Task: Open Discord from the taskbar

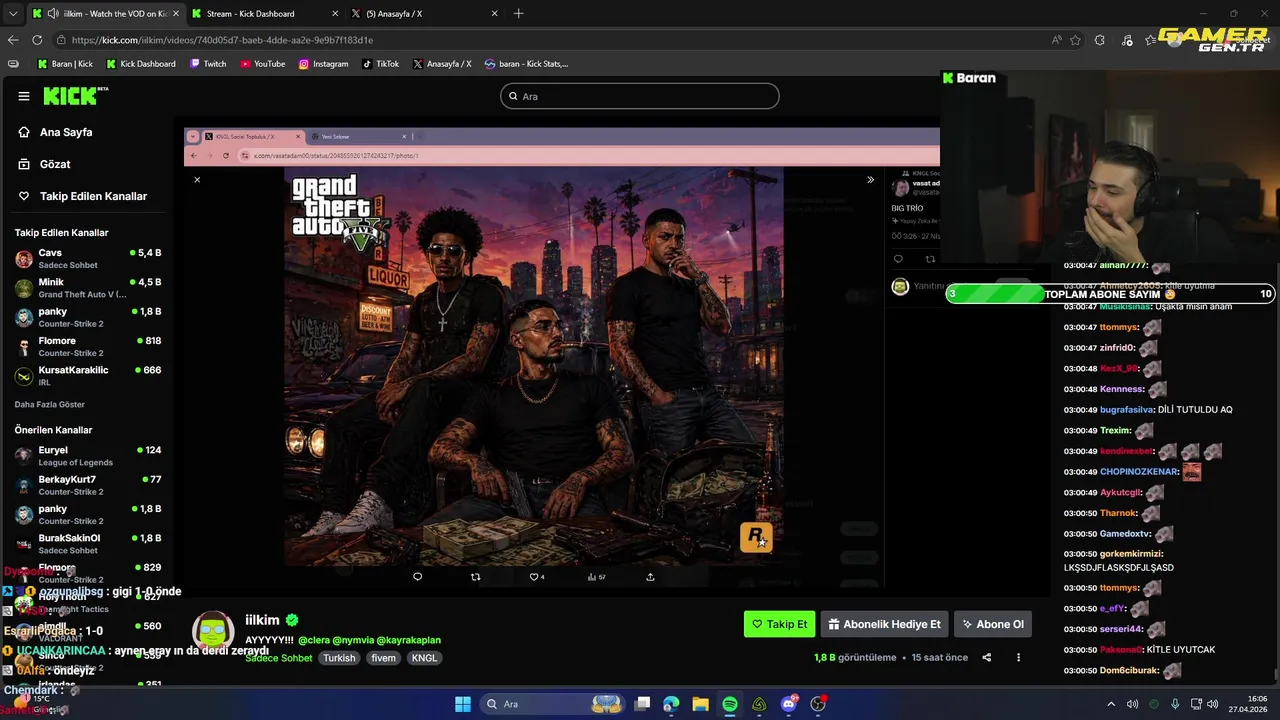Action: click(789, 704)
